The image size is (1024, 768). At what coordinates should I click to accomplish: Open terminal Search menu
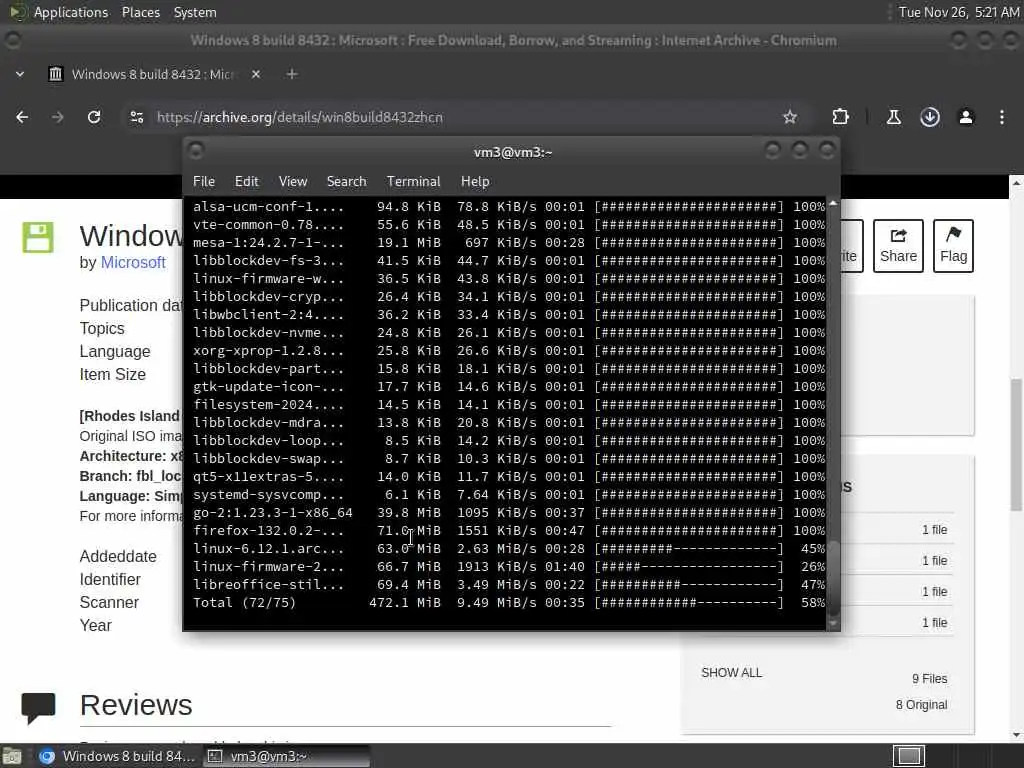click(x=346, y=182)
